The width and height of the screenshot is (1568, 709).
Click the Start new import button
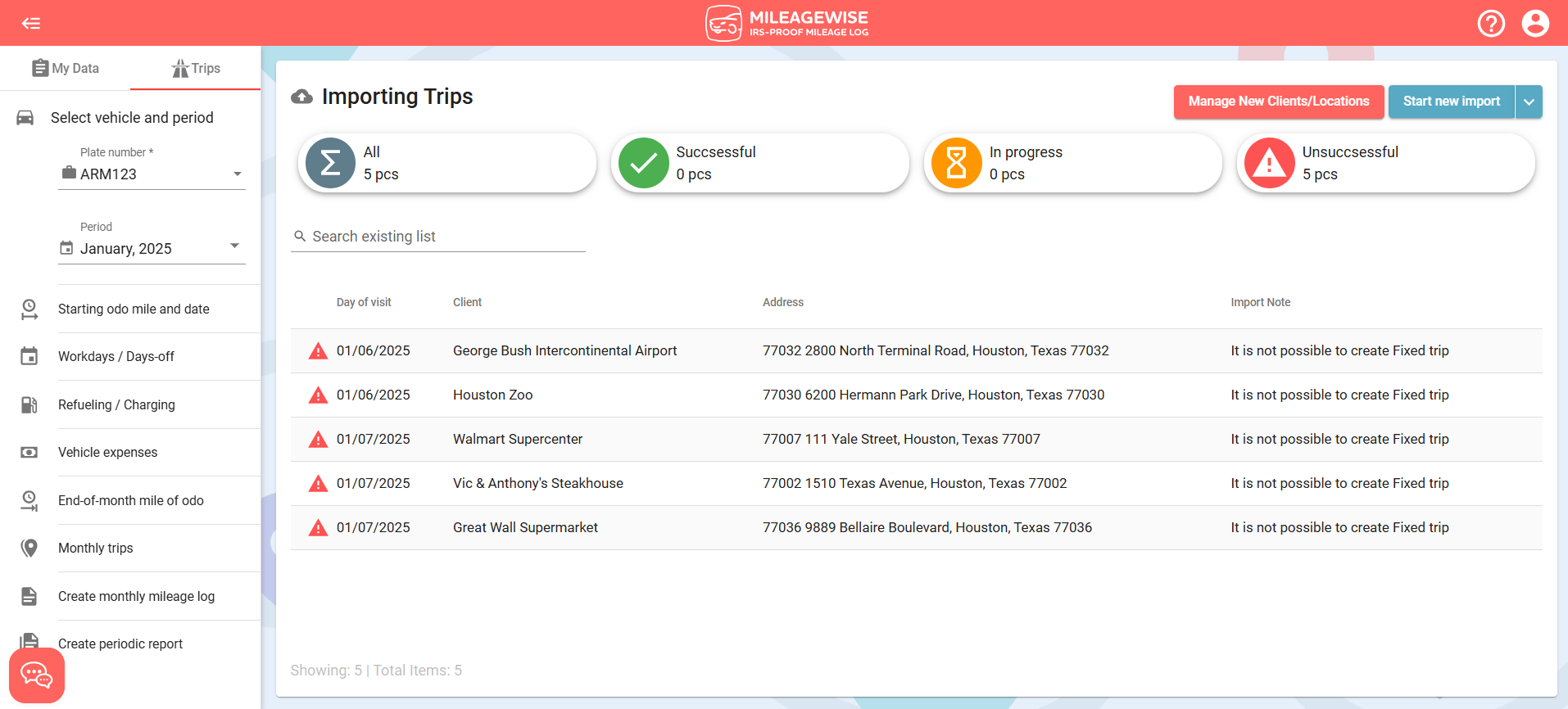point(1451,102)
